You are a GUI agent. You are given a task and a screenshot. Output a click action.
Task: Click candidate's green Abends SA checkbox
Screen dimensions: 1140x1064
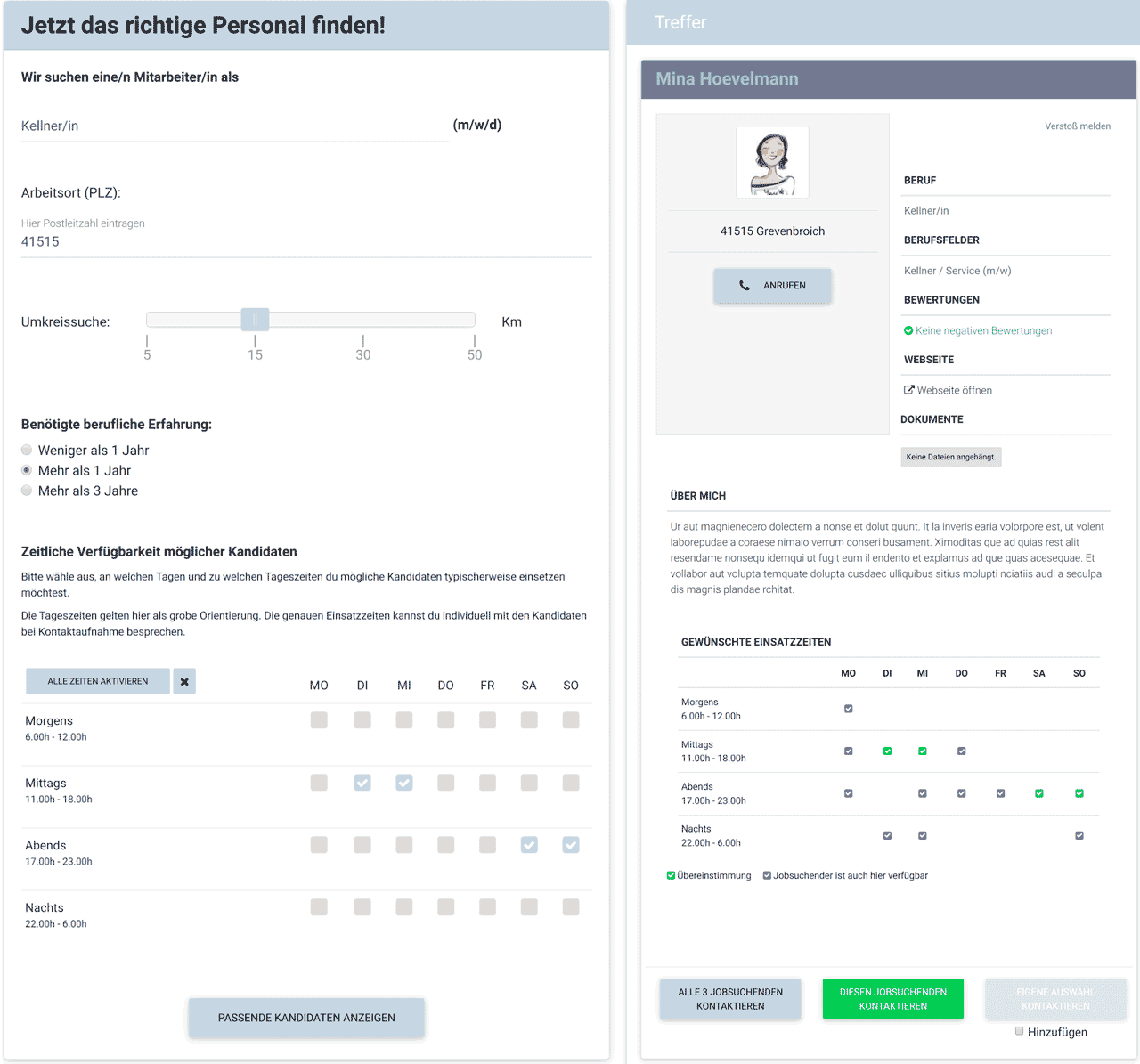[x=1039, y=793]
